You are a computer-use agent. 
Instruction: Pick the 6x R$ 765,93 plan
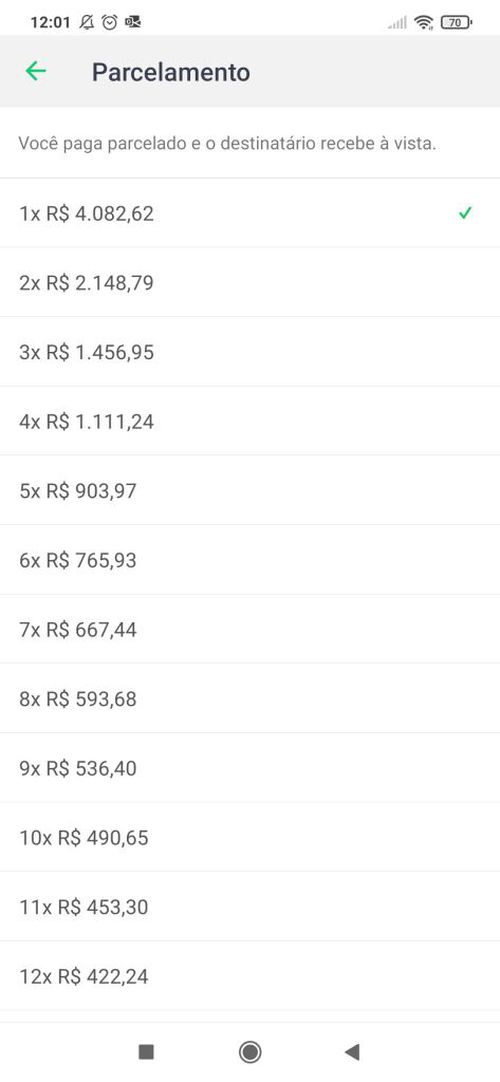click(x=250, y=560)
